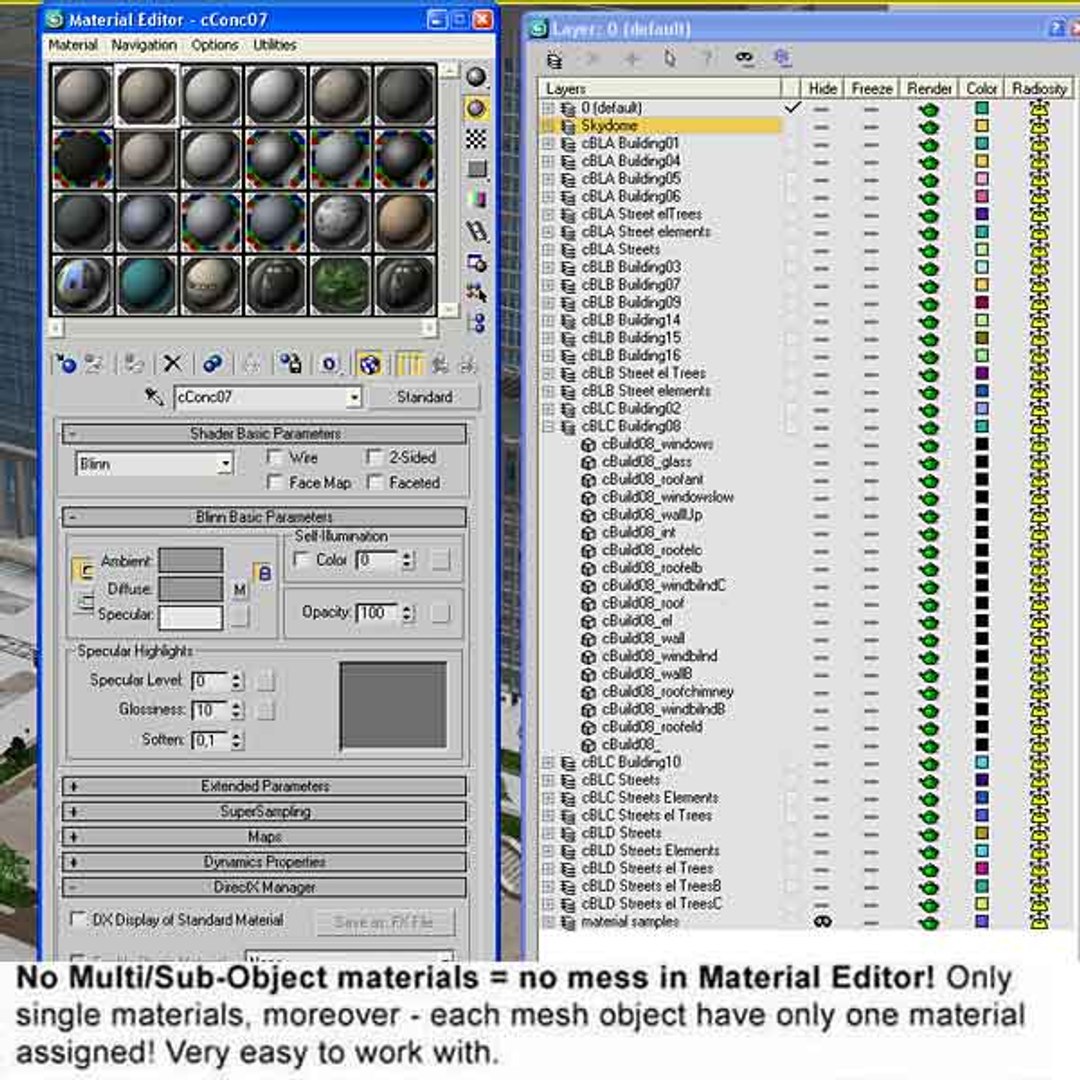This screenshot has width=1080, height=1080.
Task: Click Hide/Unhide All Layers glasses icon
Action: click(744, 57)
